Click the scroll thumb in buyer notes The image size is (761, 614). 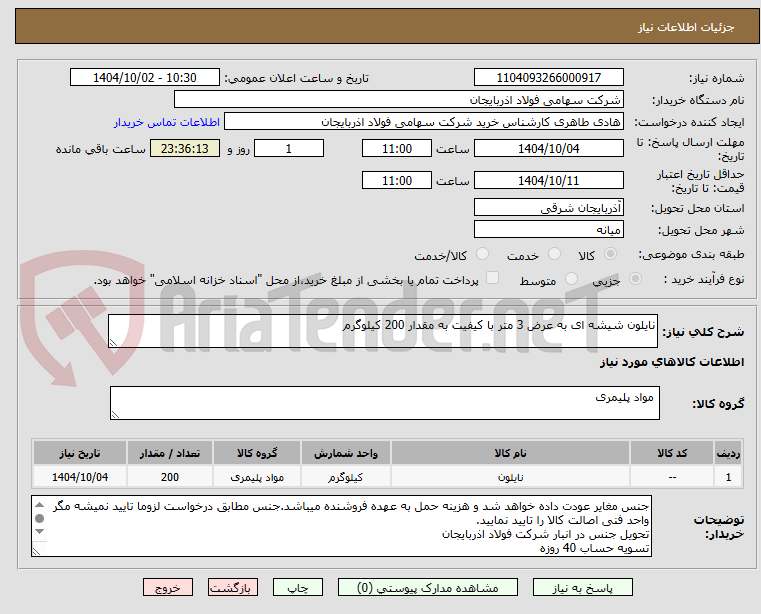click(40, 518)
